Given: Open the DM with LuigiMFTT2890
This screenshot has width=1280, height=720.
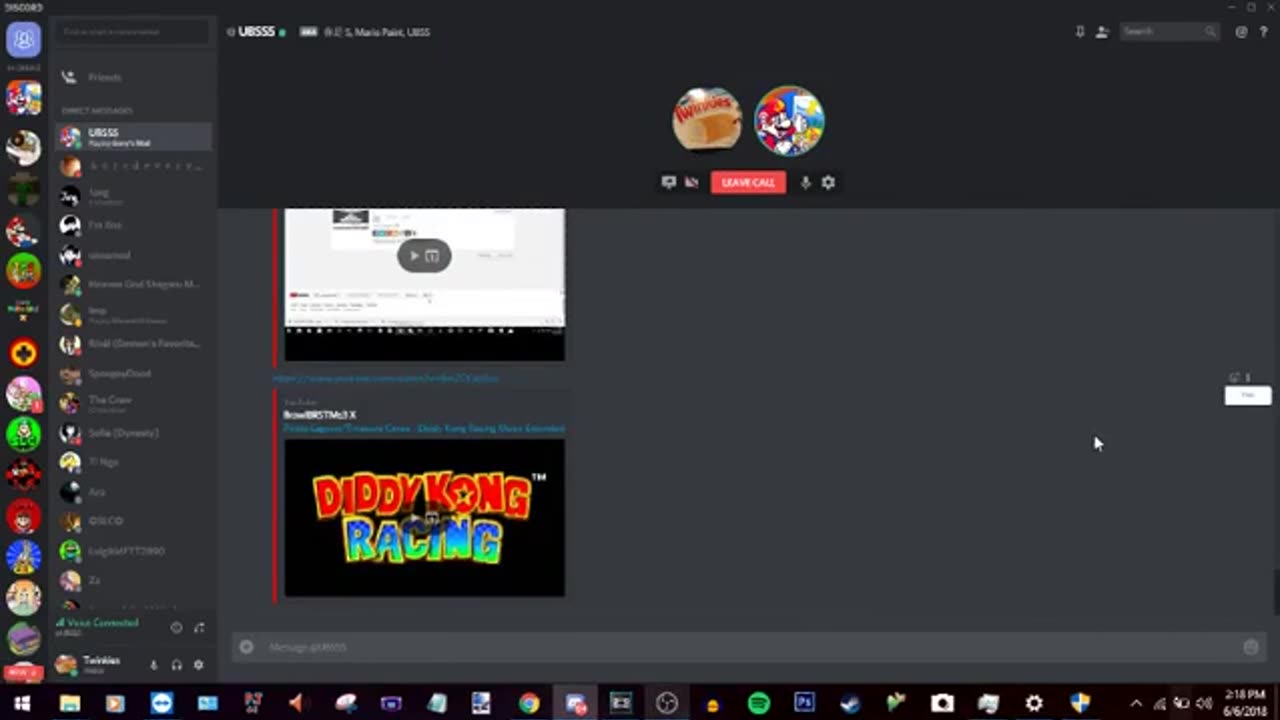Looking at the screenshot, I should pyautogui.click(x=134, y=551).
